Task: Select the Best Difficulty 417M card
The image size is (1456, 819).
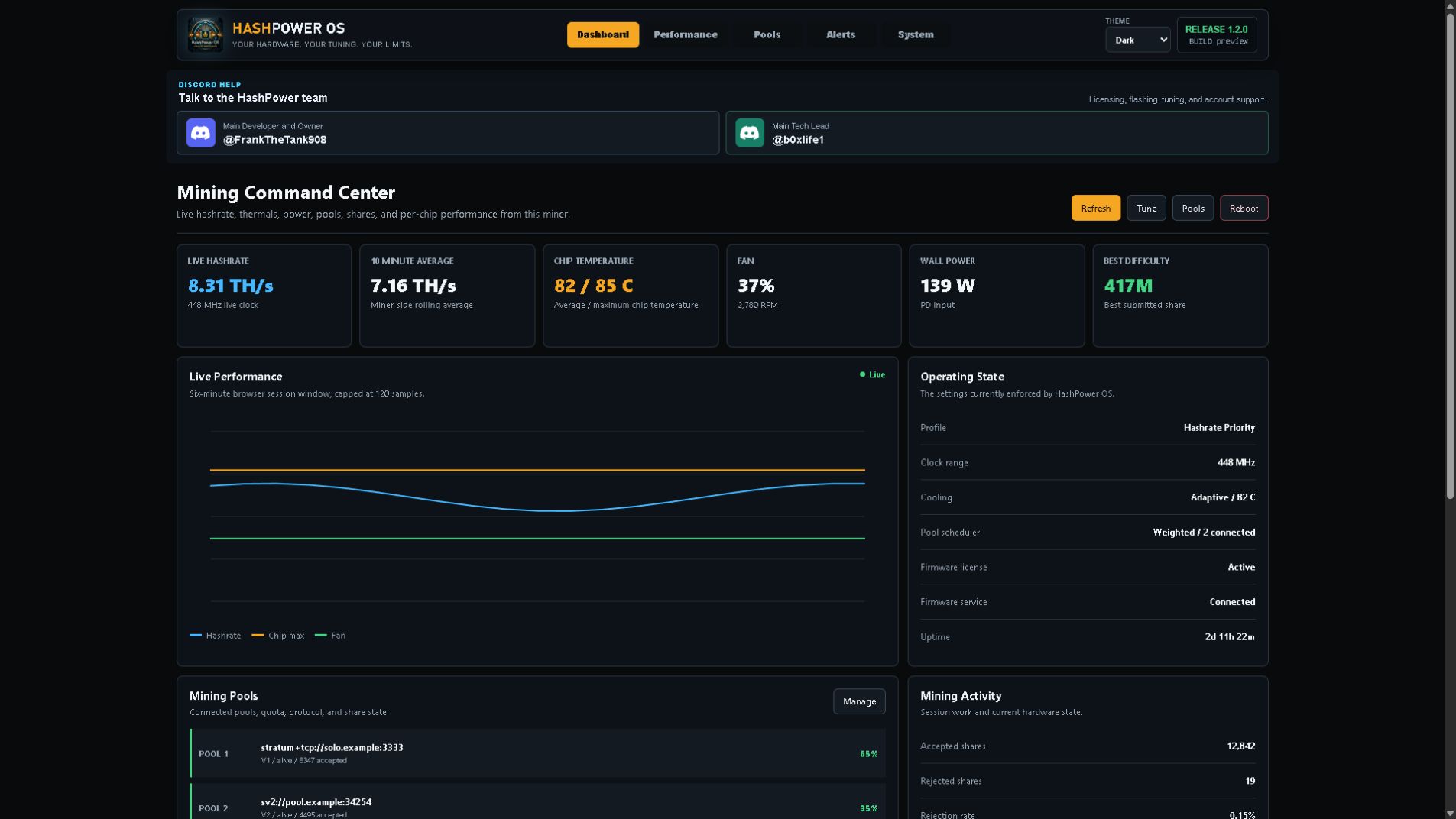Action: (1180, 296)
